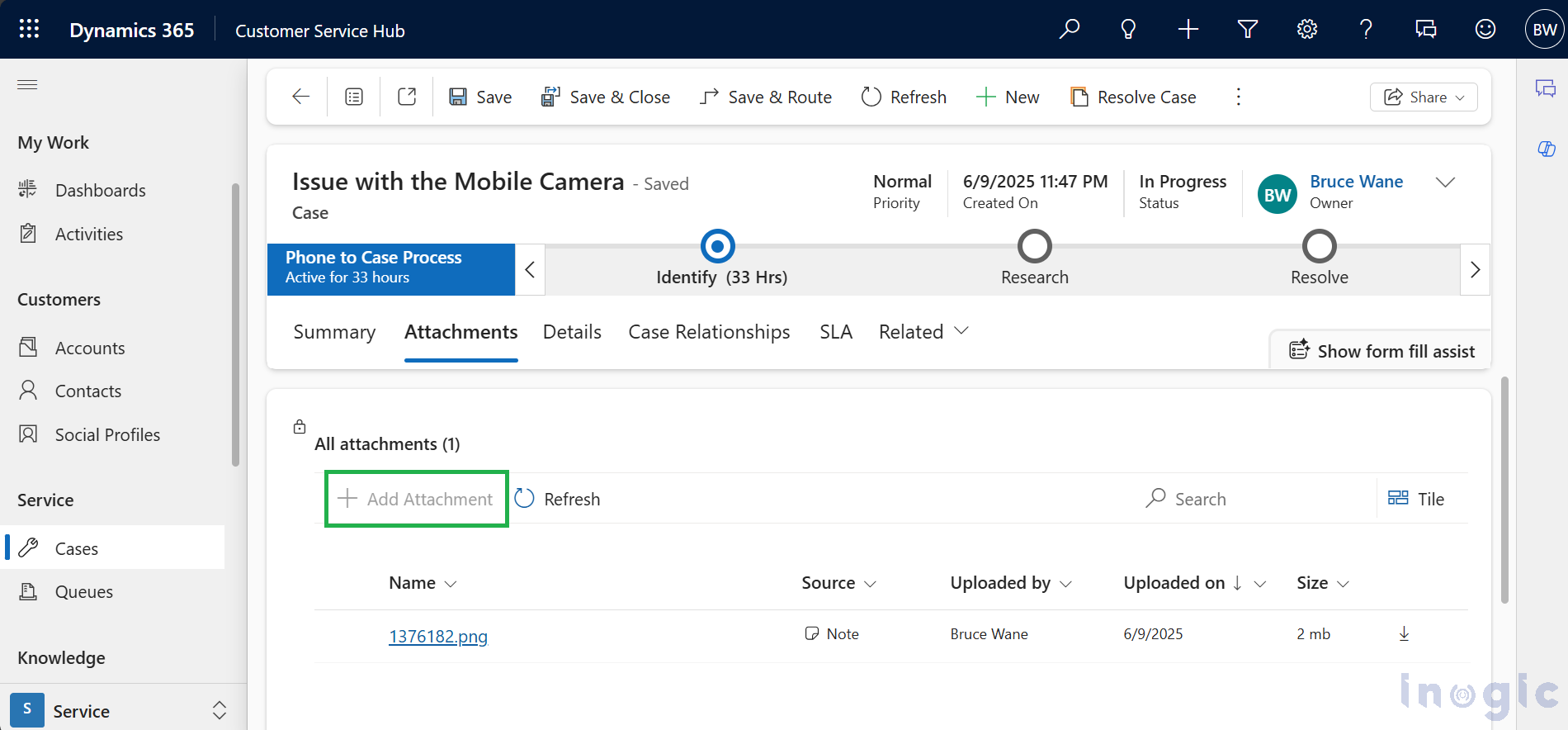1568x730 pixels.
Task: Click the attachments Search field
Action: click(1199, 499)
